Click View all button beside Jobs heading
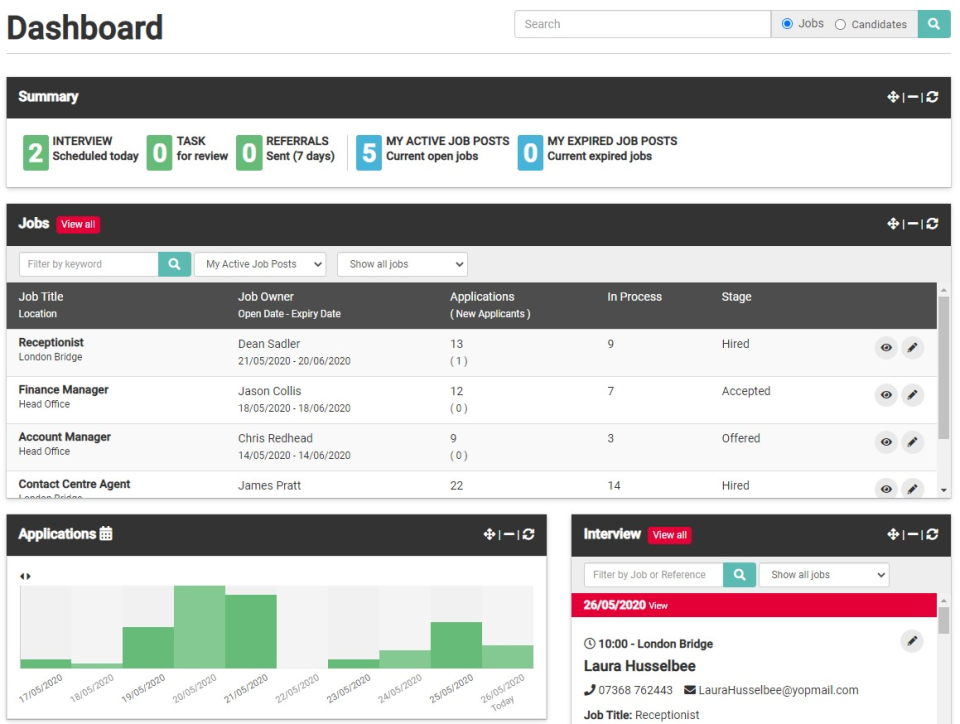This screenshot has height=724, width=960. click(78, 224)
